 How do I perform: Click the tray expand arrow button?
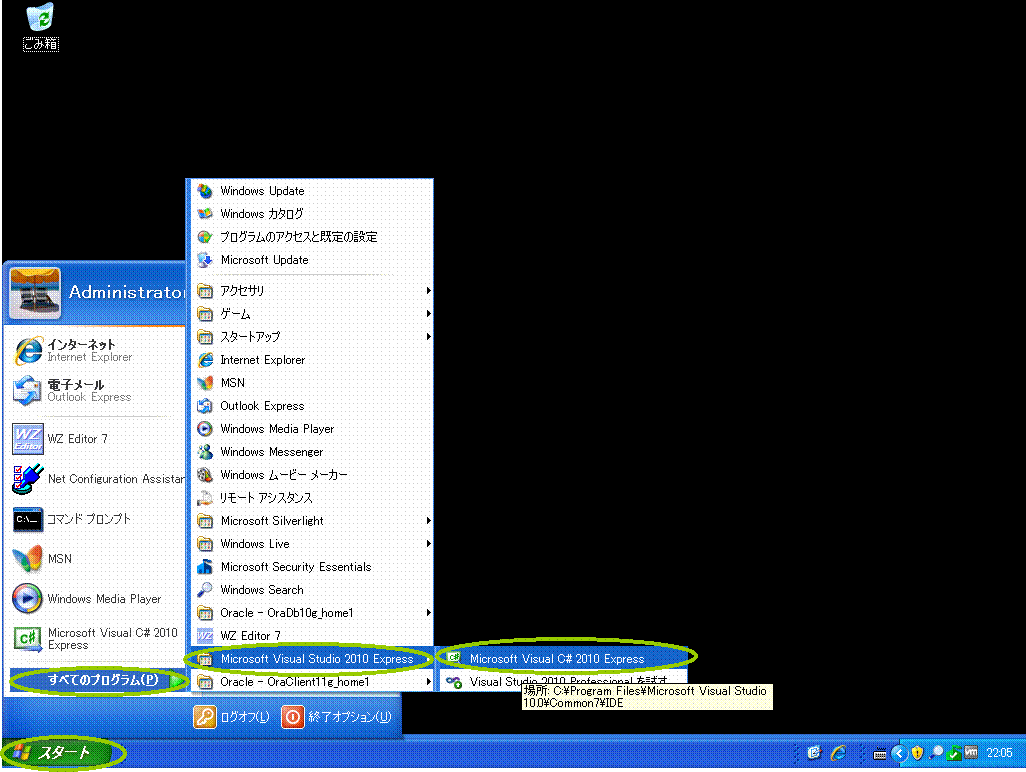tap(899, 753)
